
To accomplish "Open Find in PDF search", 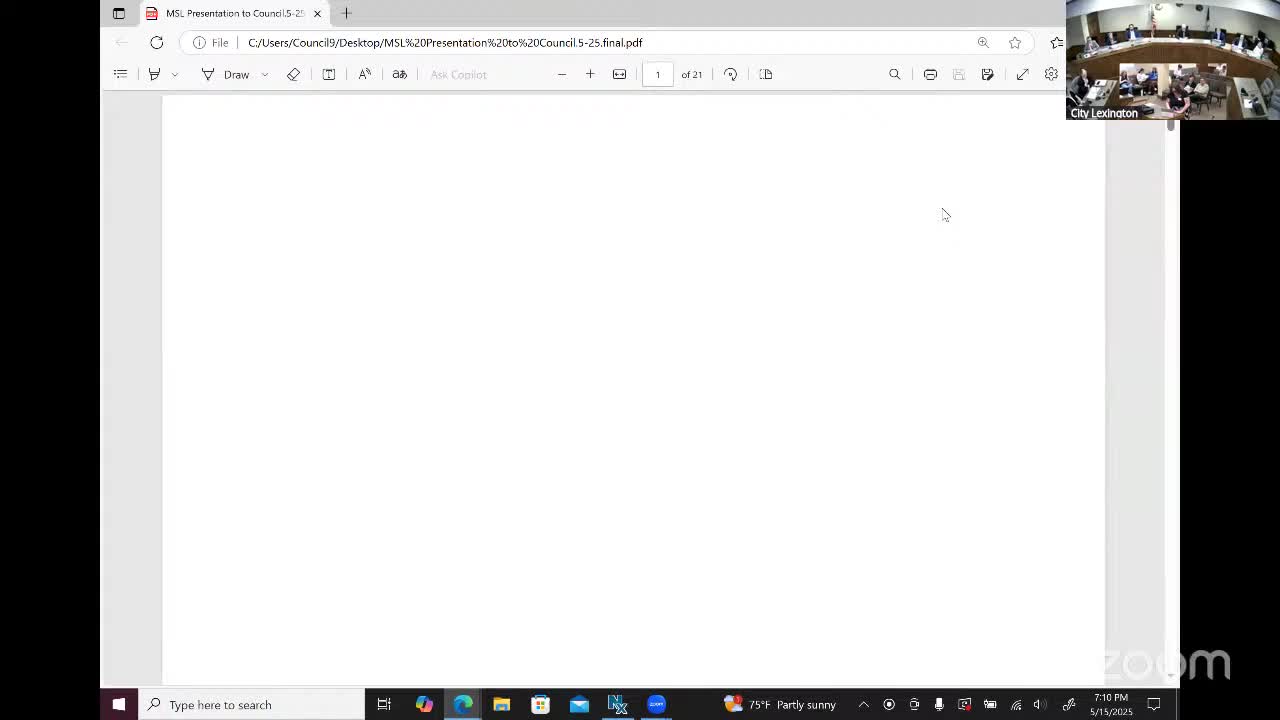I will pos(895,74).
